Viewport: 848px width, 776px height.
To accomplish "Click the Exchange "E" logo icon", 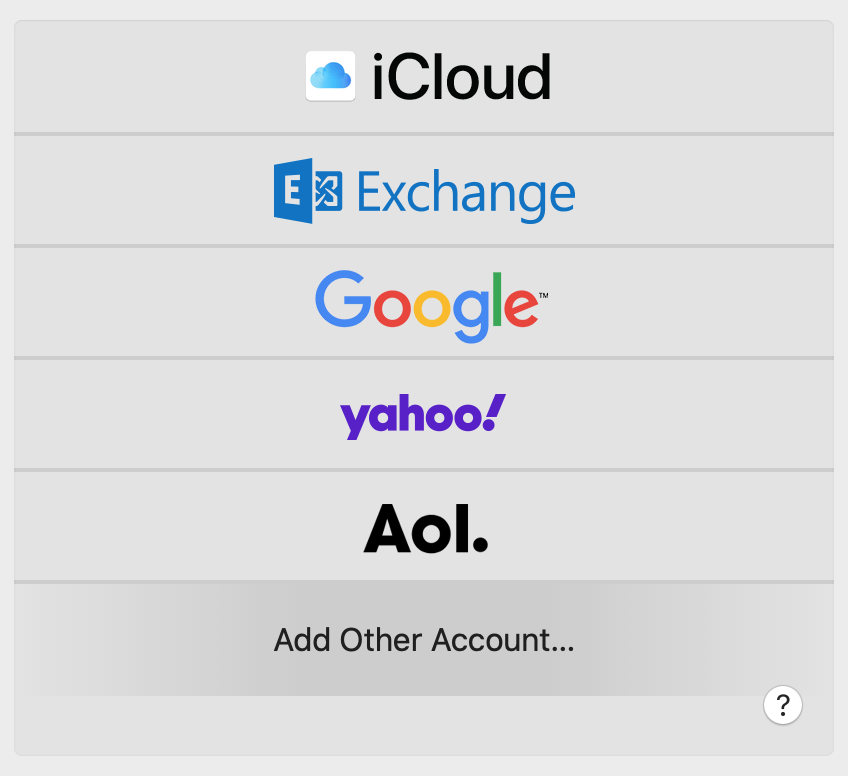I will coord(308,190).
